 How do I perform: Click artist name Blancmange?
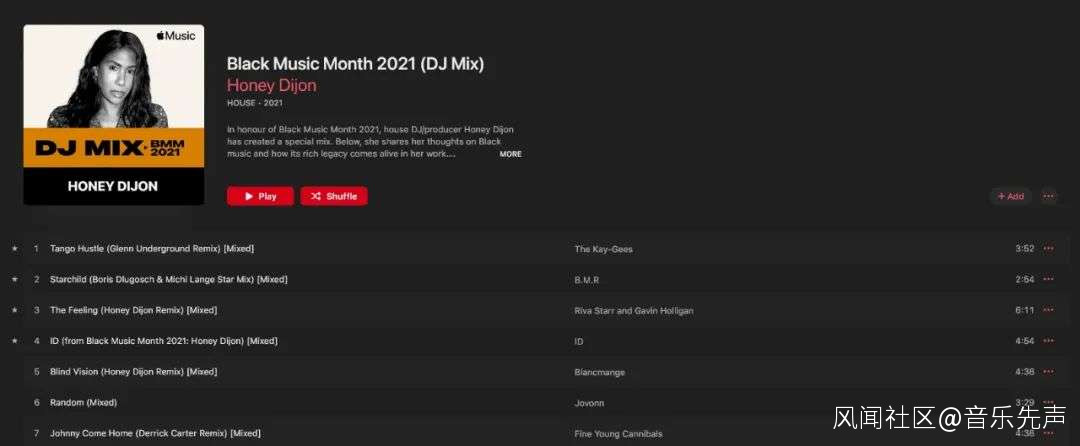[x=600, y=372]
